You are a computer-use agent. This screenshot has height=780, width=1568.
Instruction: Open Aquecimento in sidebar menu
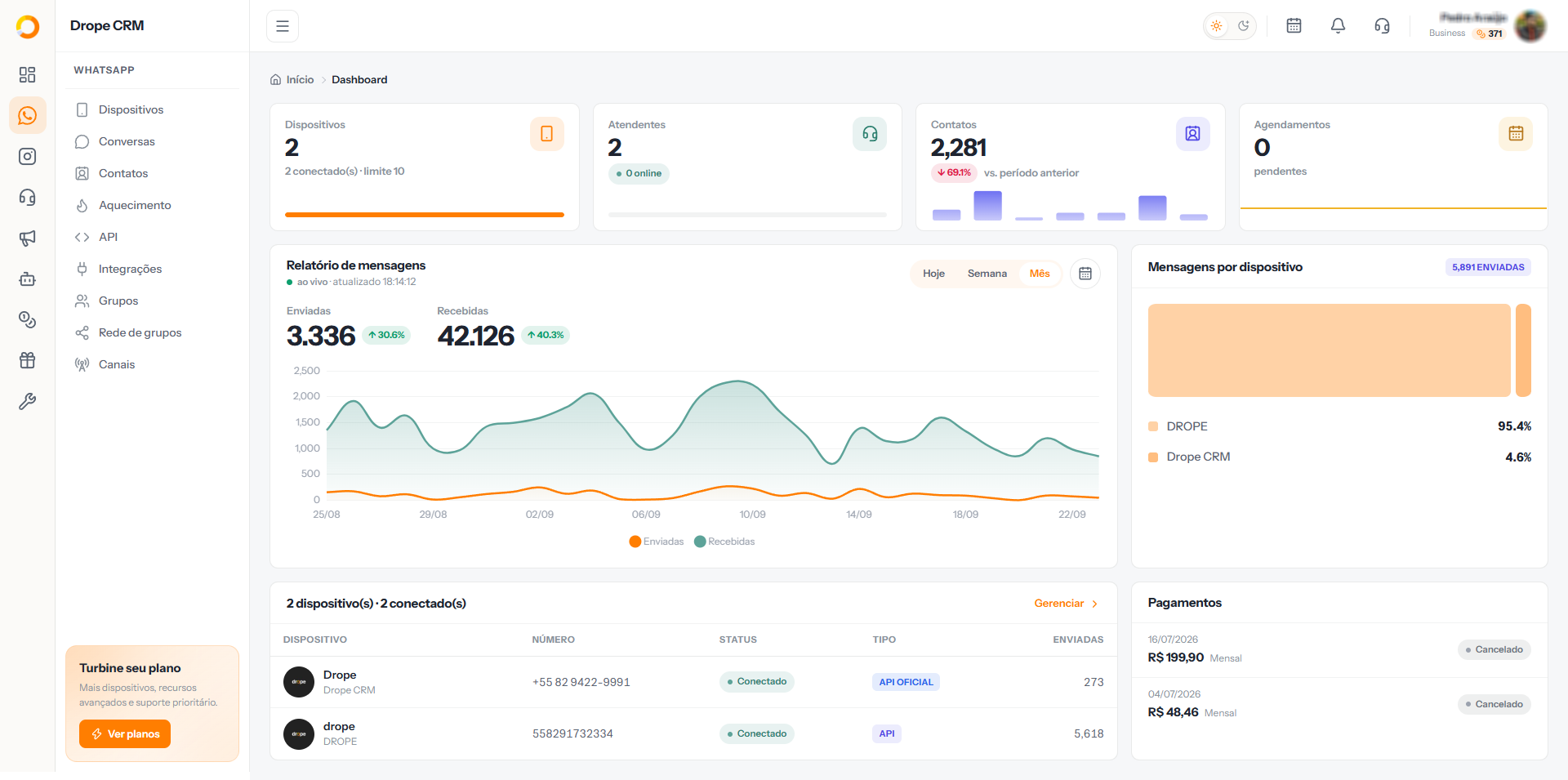pos(152,205)
